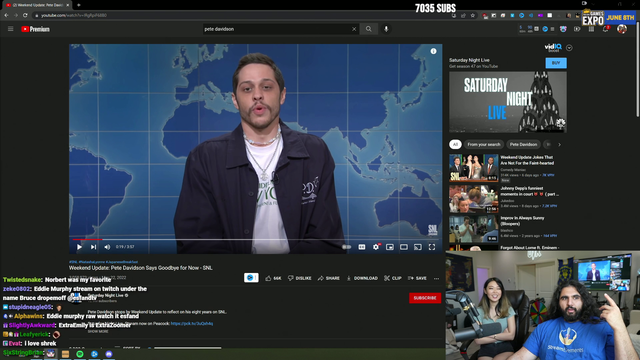Open Saturday Night Live banner image
The image size is (640, 360).
click(x=508, y=102)
